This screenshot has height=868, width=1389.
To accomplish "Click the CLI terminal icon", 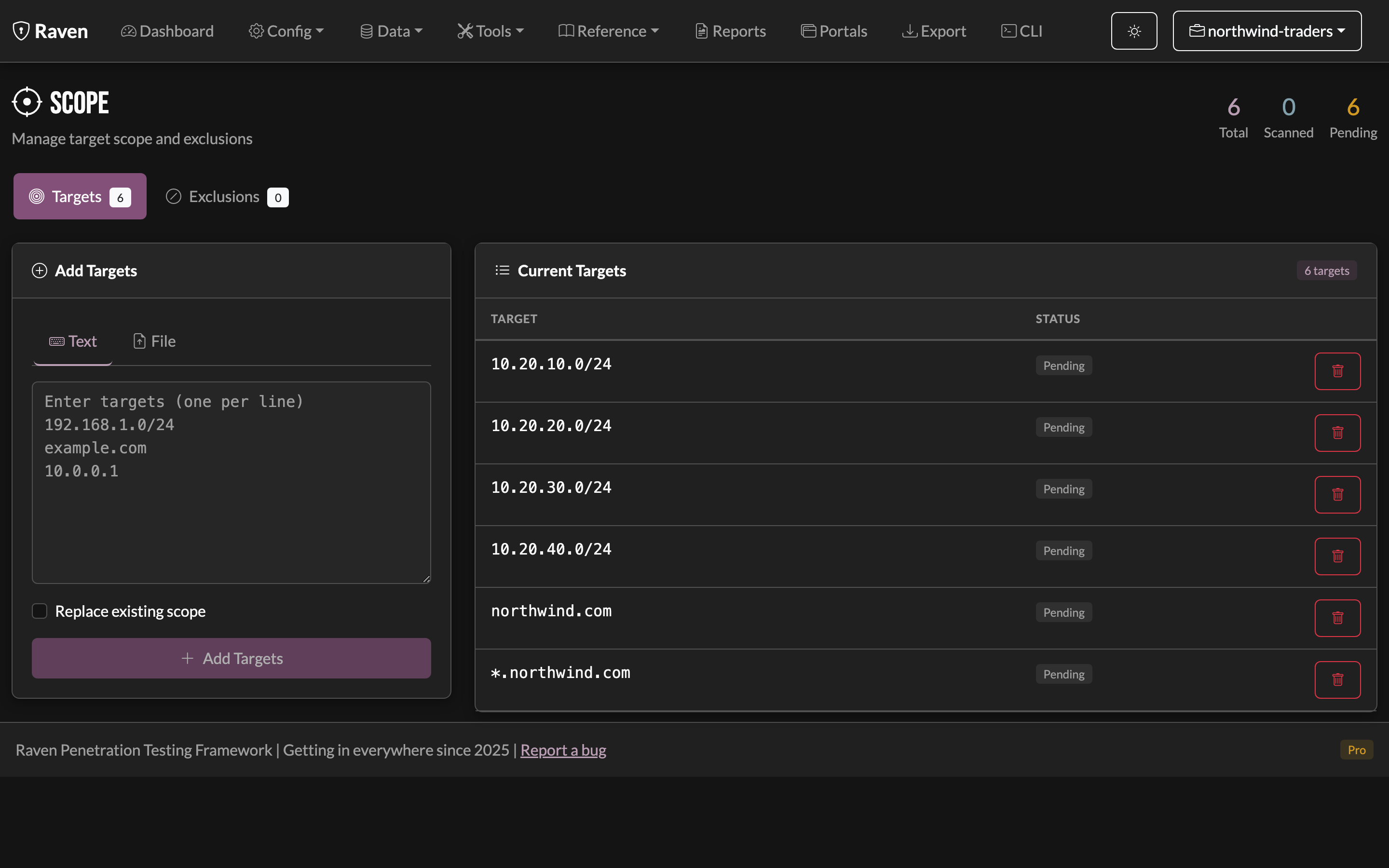I will (1008, 31).
